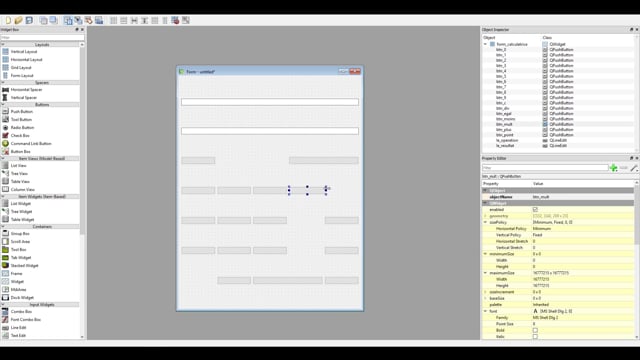
Task: Check the Italic font checkbox
Action: coord(535,337)
